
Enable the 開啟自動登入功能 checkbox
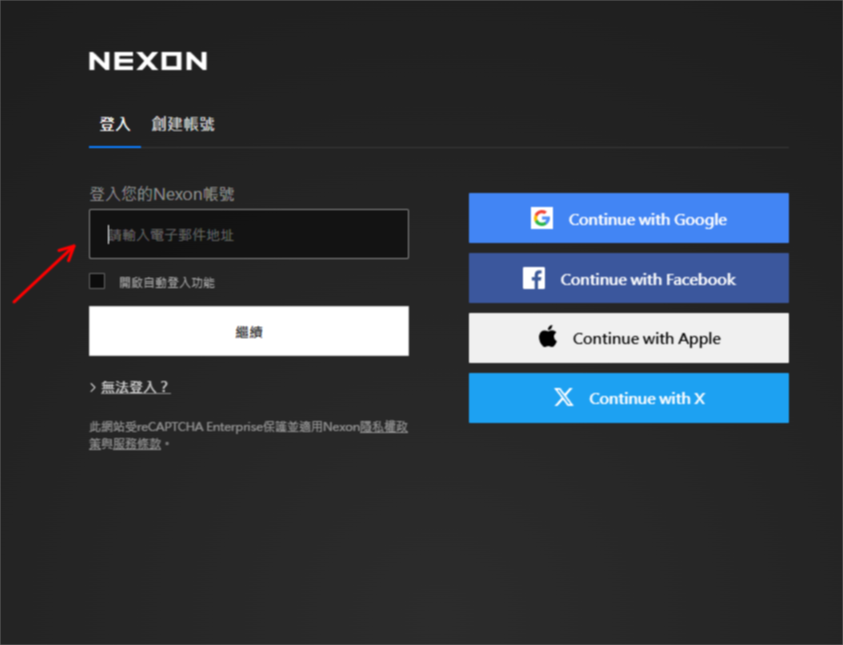97,281
